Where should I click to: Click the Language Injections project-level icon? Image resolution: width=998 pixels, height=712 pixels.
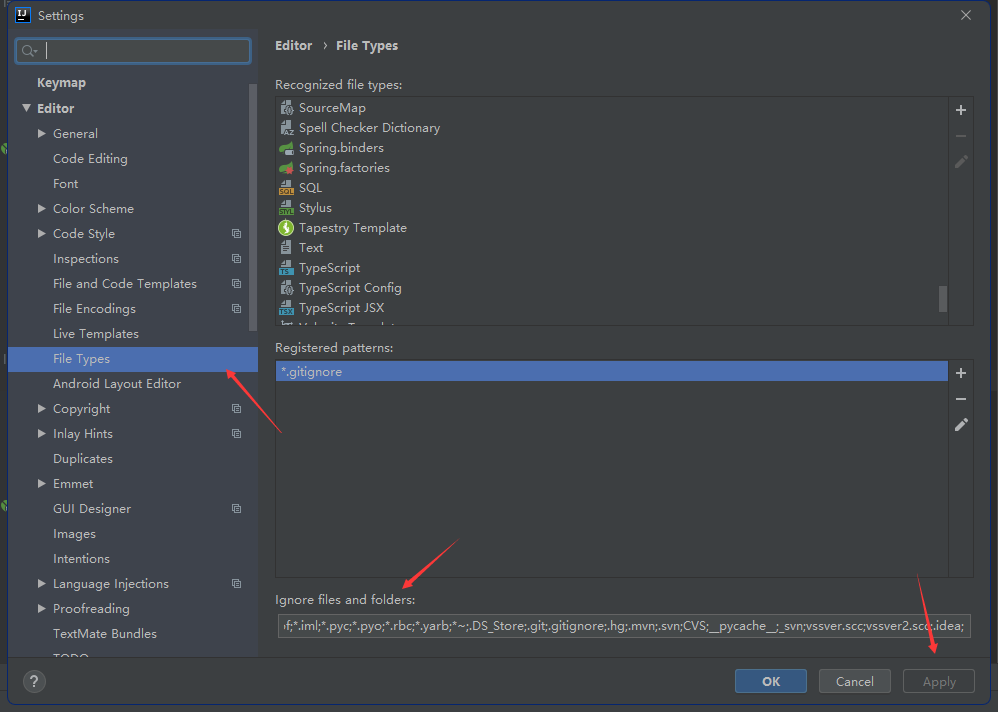click(237, 583)
